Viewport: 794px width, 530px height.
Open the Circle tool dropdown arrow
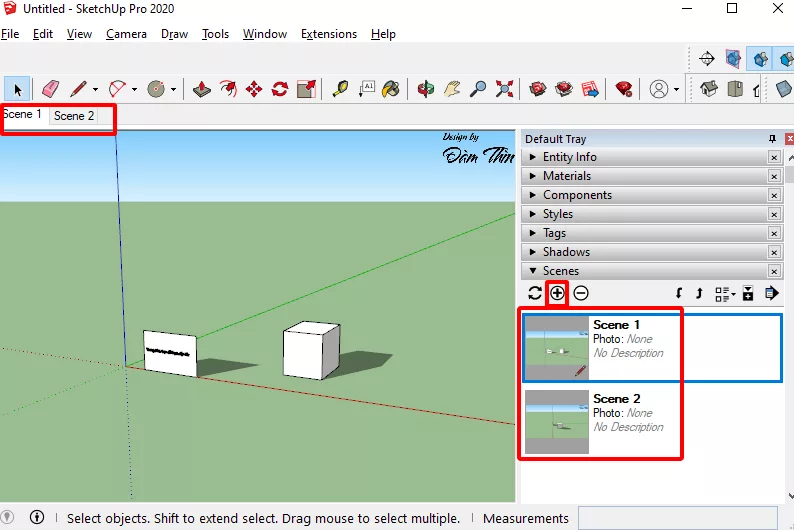tap(173, 90)
